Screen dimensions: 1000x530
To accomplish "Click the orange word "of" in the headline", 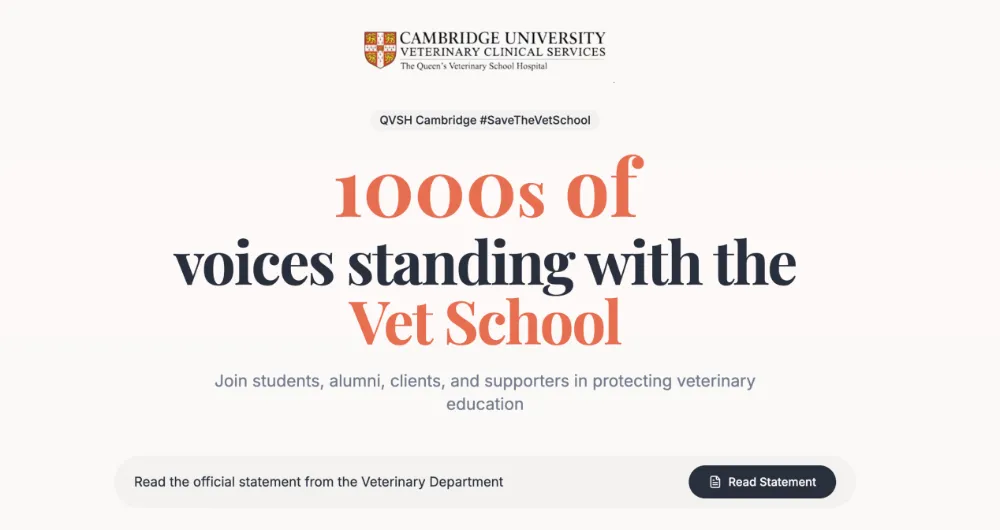I will coord(603,193).
